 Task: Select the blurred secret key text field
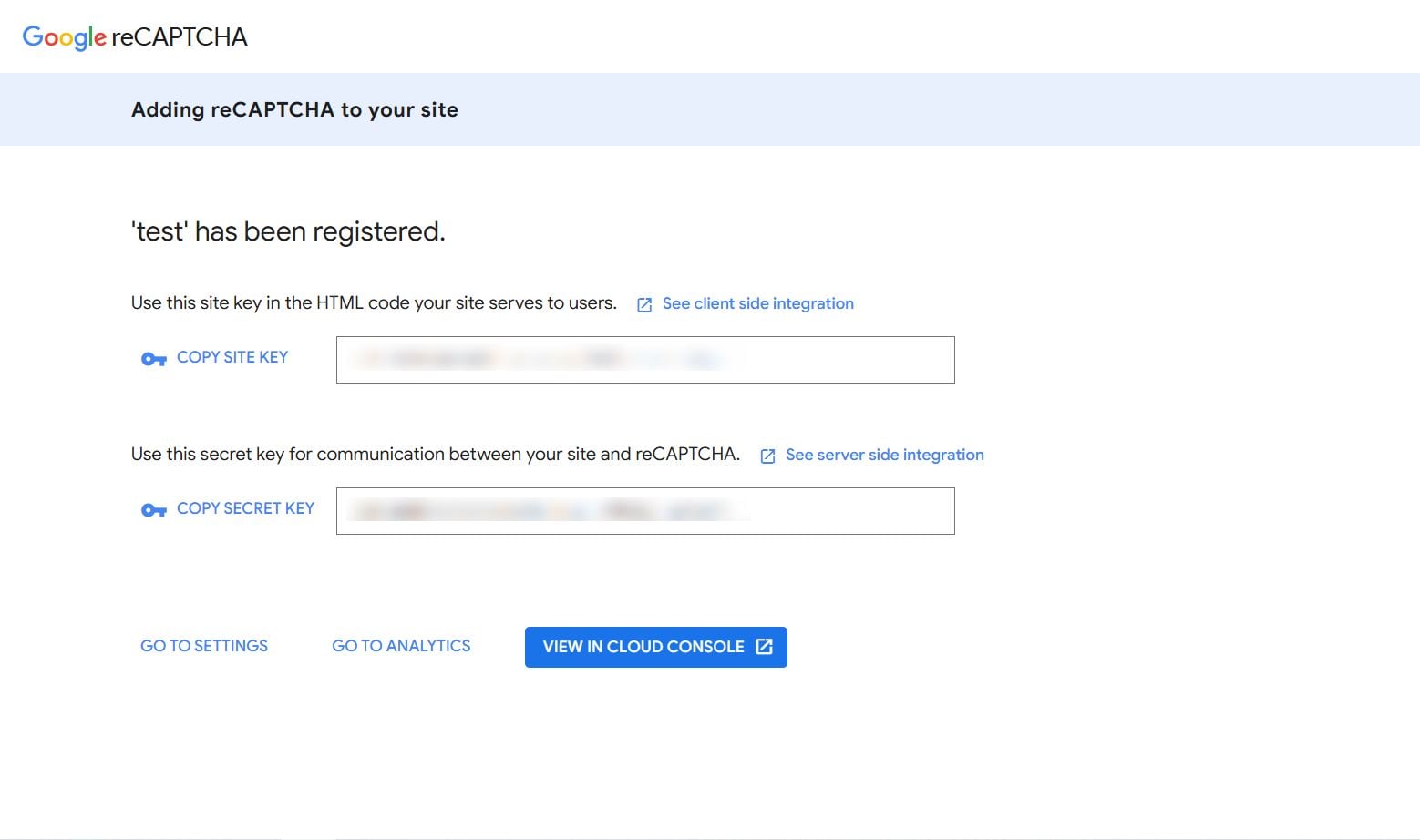click(x=645, y=511)
